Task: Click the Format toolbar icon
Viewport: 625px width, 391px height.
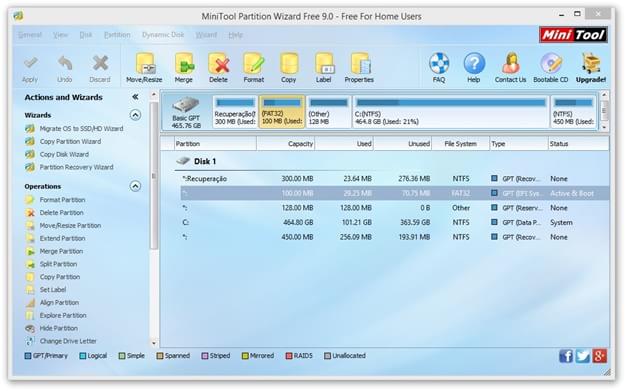Action: (x=254, y=64)
